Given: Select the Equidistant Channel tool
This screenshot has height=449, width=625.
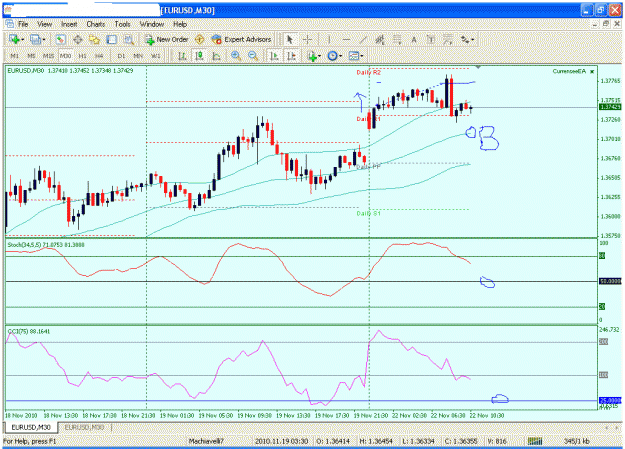Looking at the screenshot, I should point(380,39).
